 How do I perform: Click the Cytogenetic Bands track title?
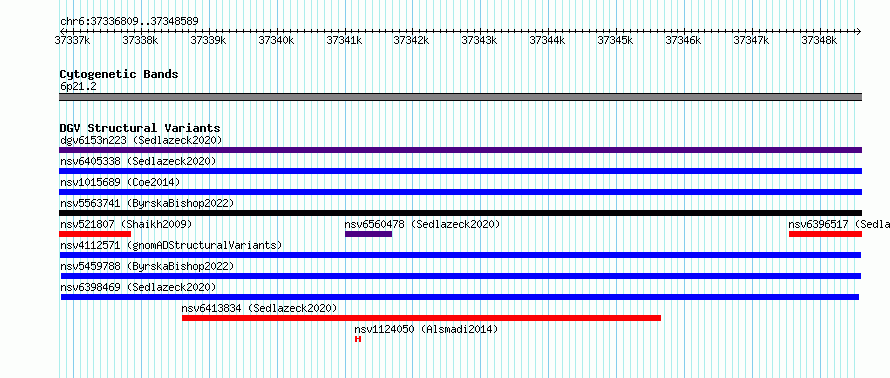click(x=119, y=74)
